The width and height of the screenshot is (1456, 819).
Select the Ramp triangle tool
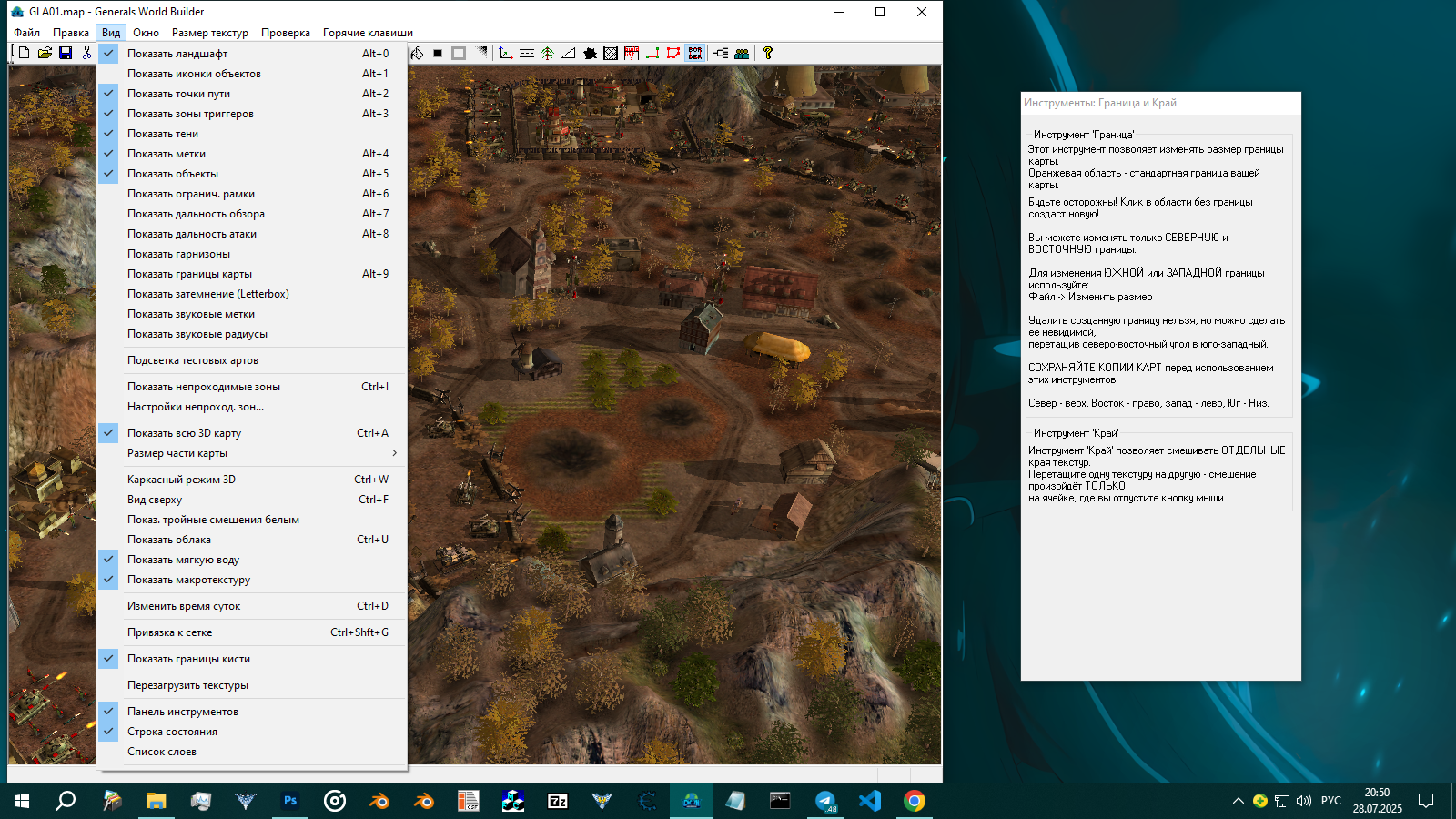point(569,53)
